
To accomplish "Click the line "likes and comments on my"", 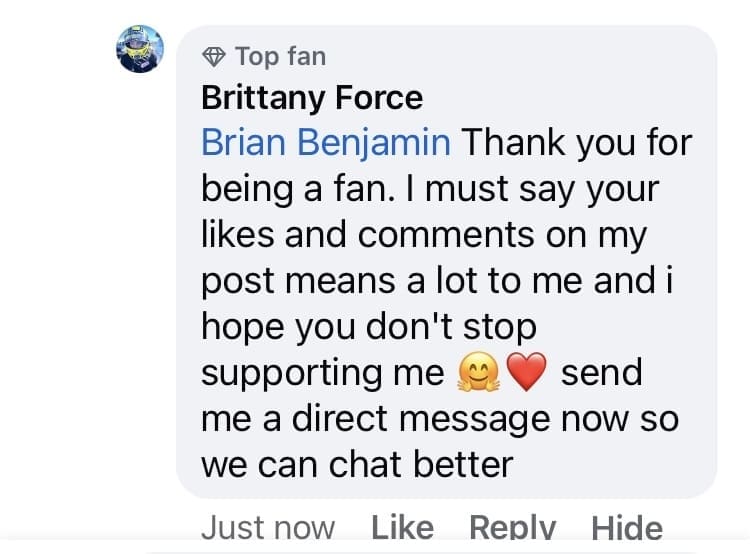I will click(x=425, y=235).
